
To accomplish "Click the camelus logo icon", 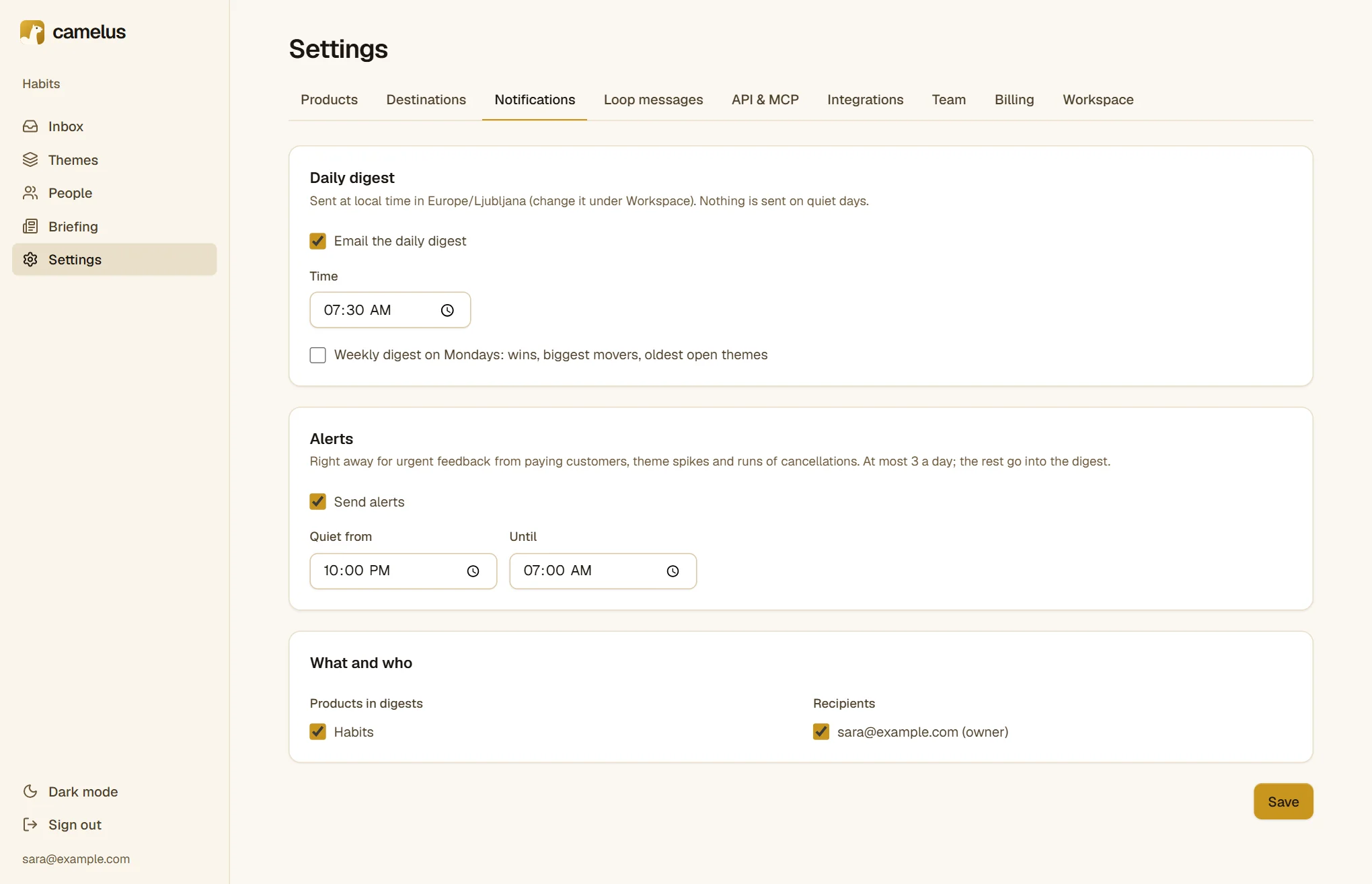I will (32, 32).
